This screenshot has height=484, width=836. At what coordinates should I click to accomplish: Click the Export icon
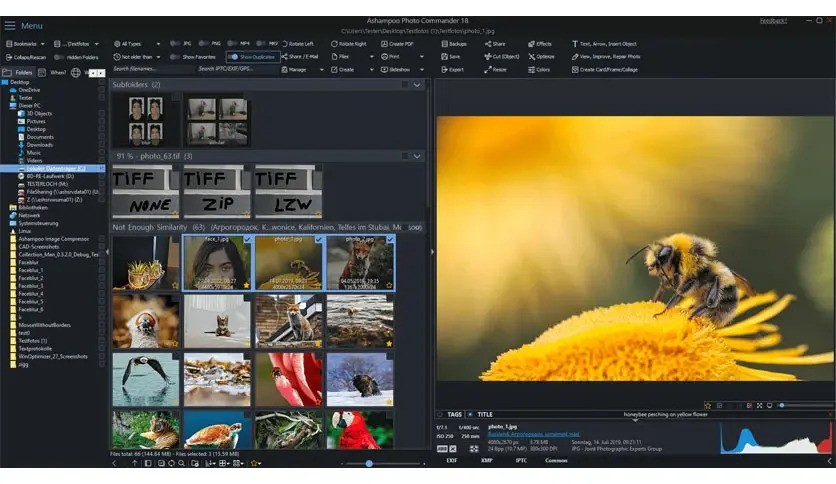pos(444,70)
